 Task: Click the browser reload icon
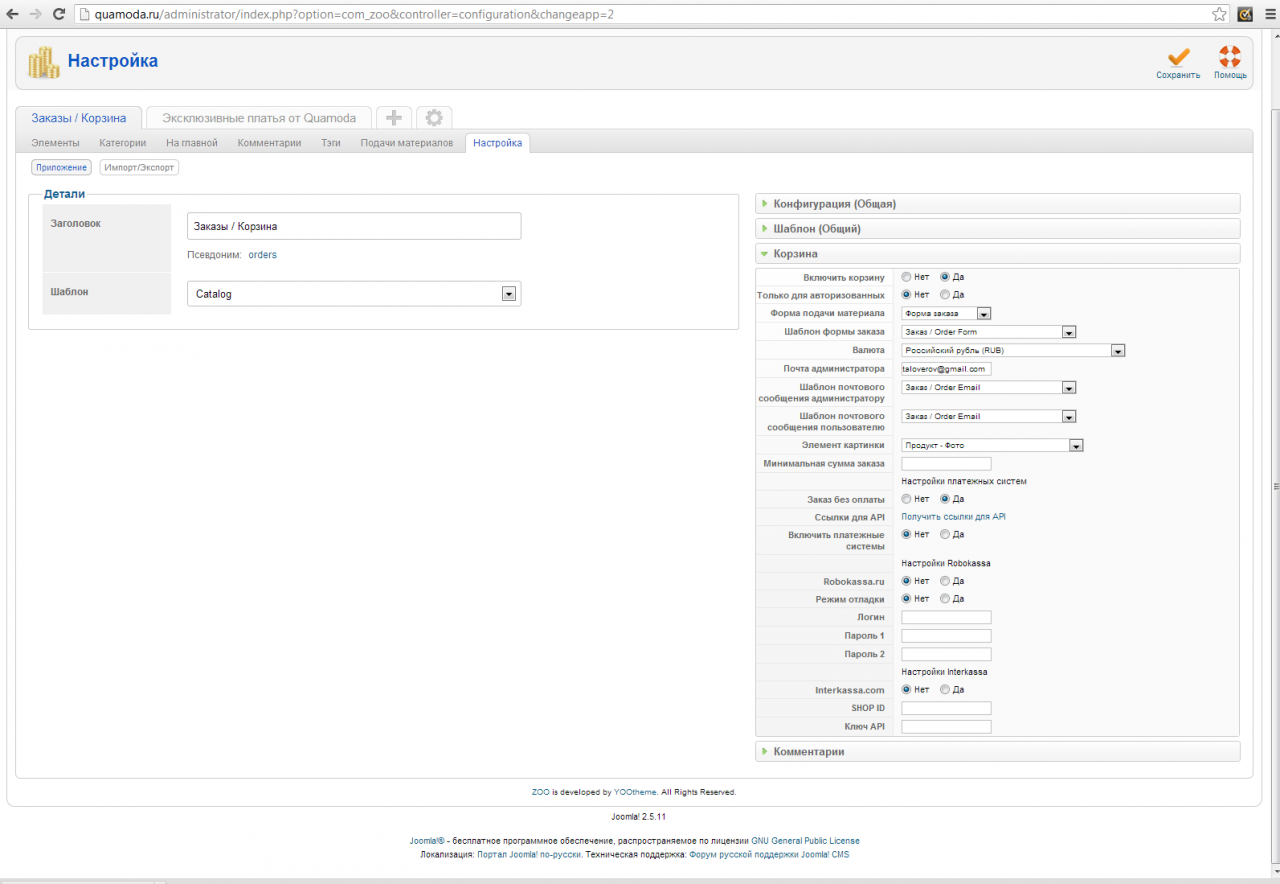pyautogui.click(x=59, y=14)
